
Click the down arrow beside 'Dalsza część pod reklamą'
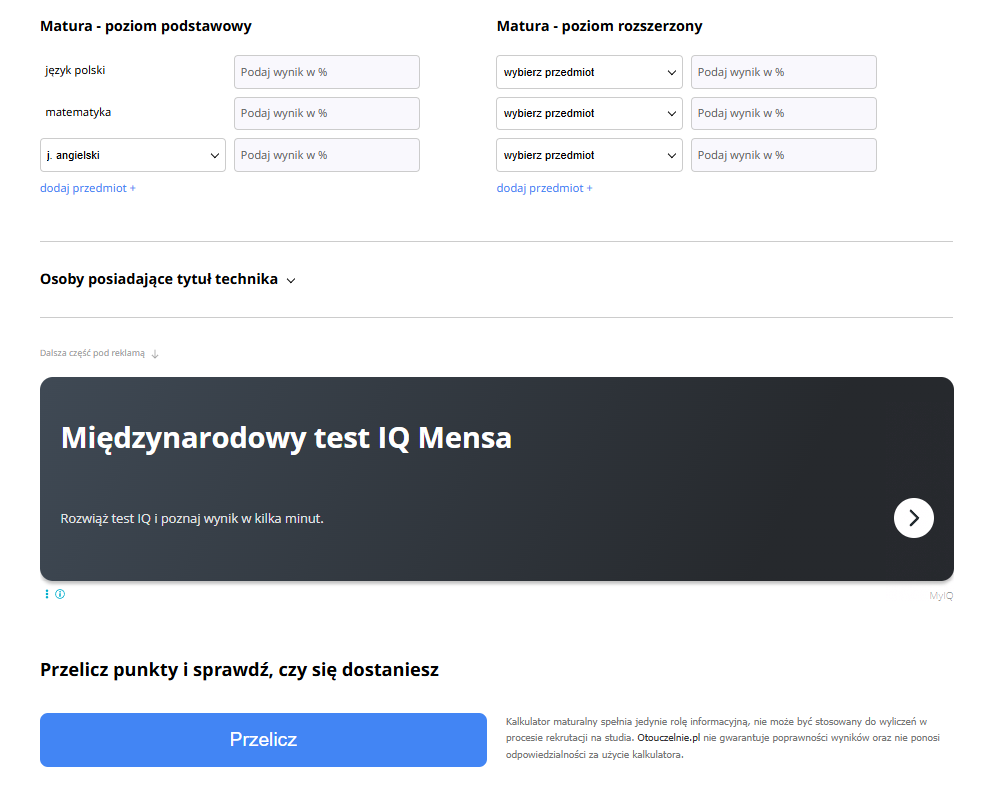[x=155, y=353]
